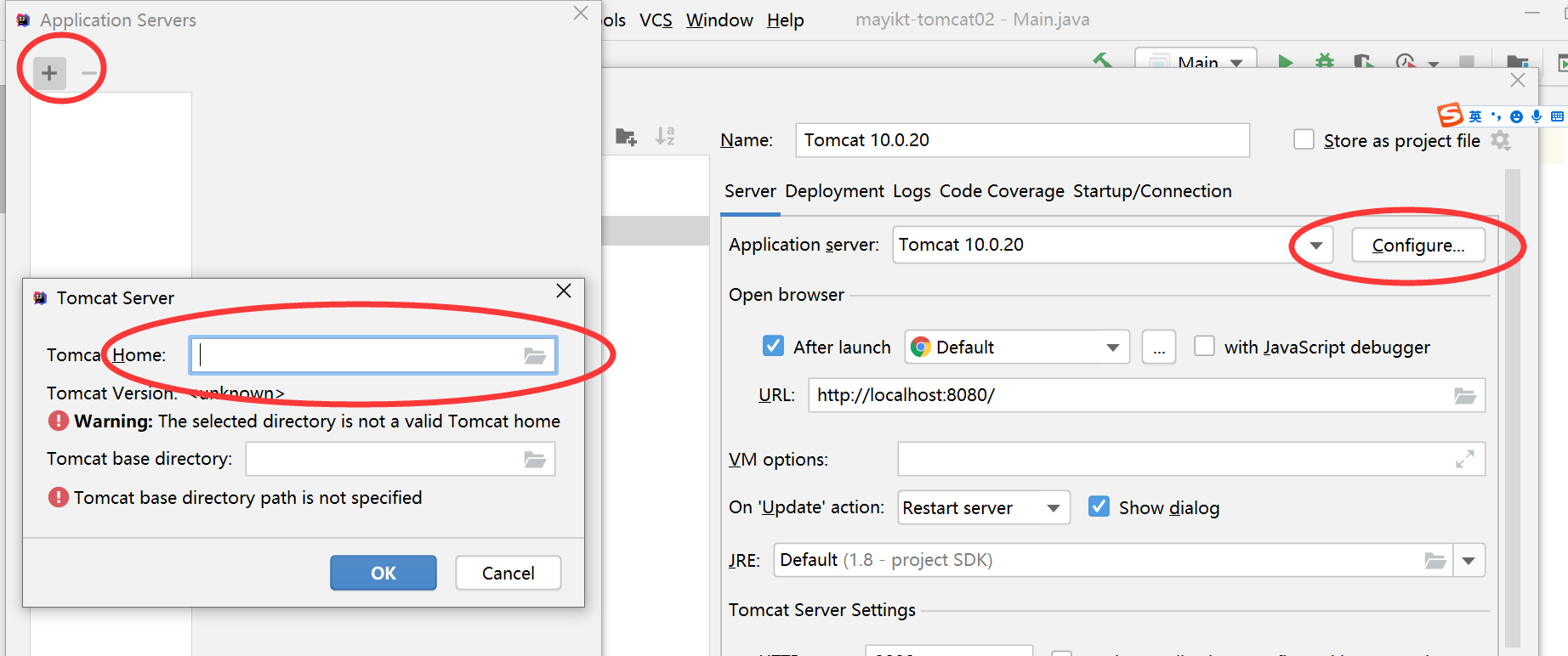Uncheck After launch checkbox
Image resolution: width=1568 pixels, height=656 pixels.
[x=773, y=346]
